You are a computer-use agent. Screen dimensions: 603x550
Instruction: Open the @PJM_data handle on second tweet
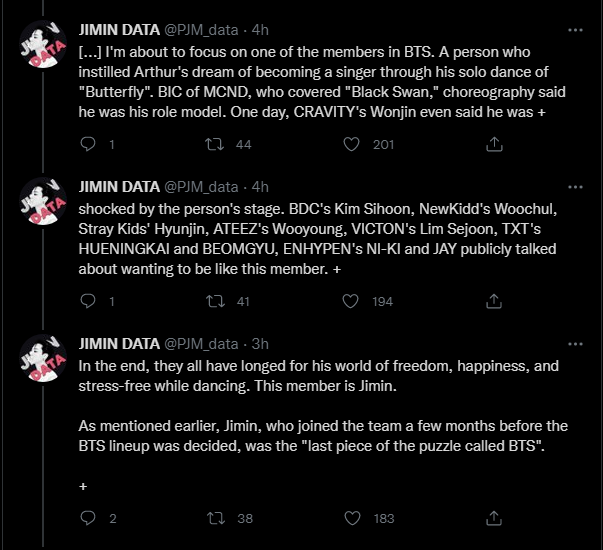tap(201, 187)
